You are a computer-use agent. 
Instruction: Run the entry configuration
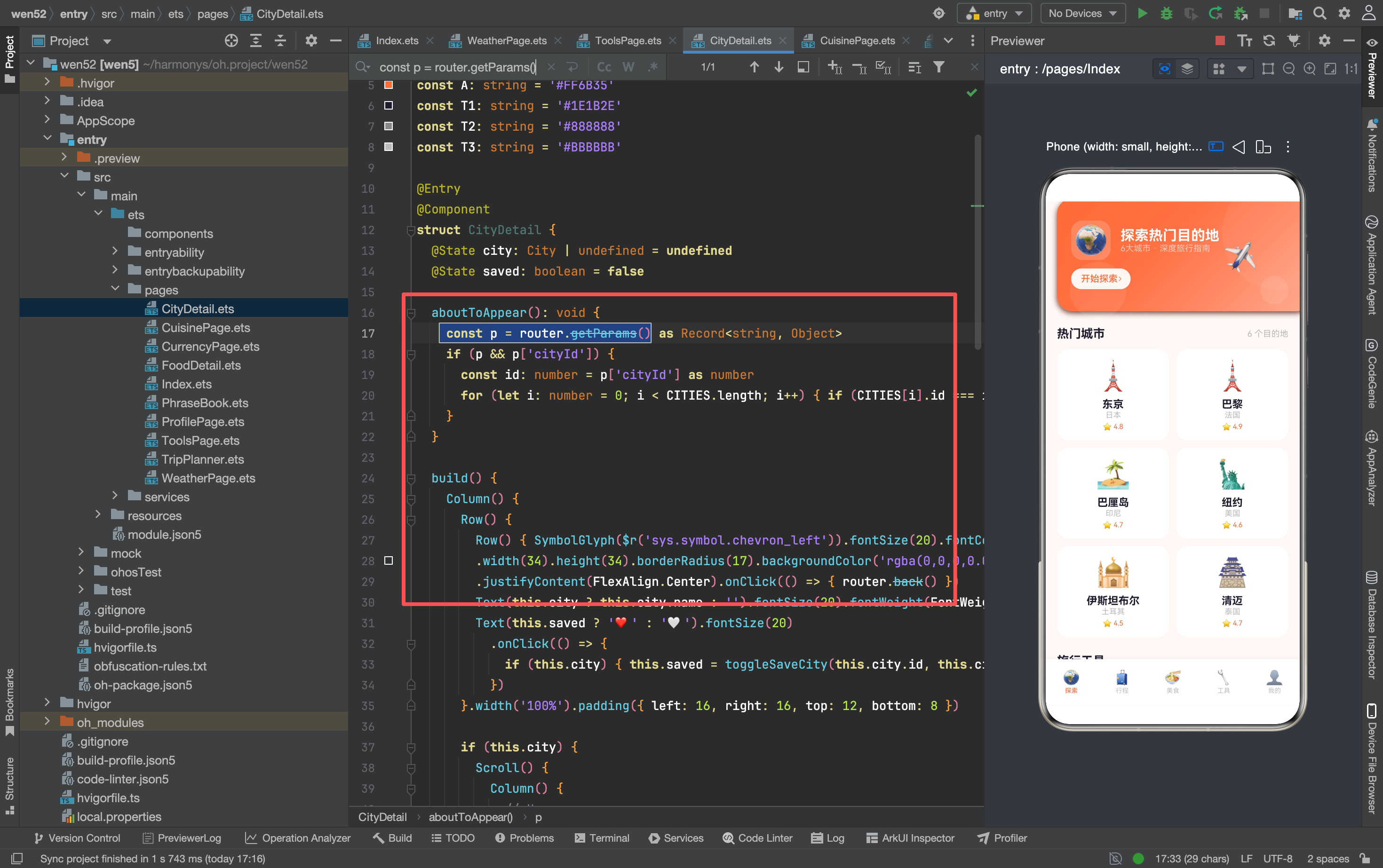point(1142,13)
